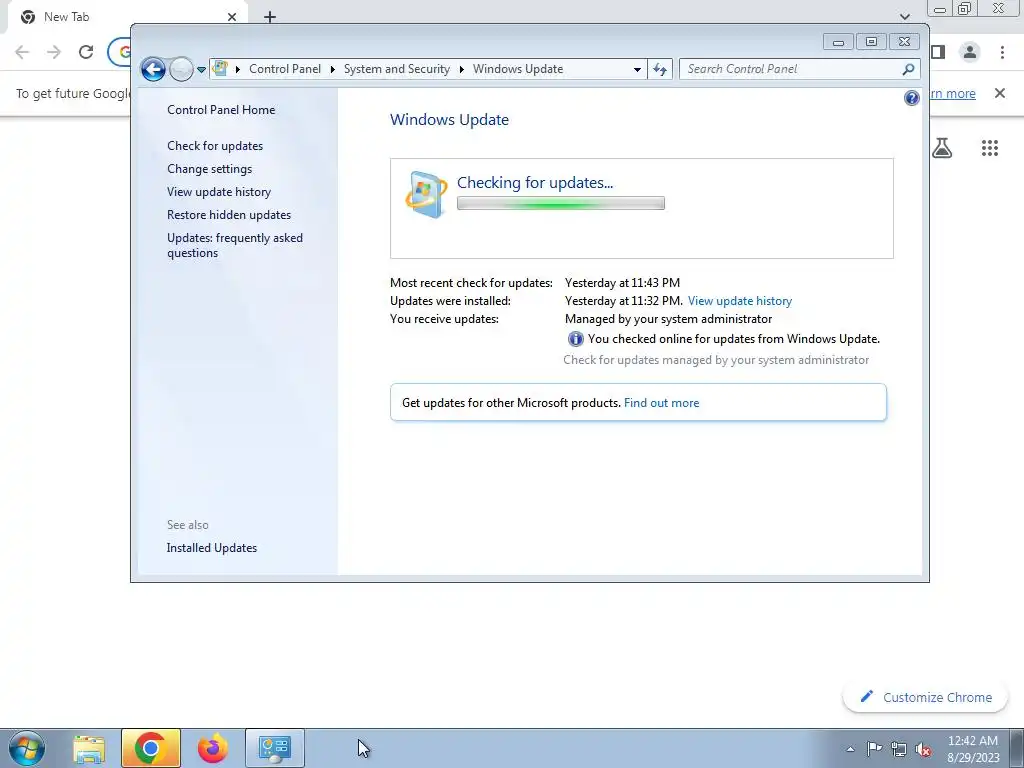1024x768 pixels.
Task: Open Google apps grid icon
Action: [990, 148]
